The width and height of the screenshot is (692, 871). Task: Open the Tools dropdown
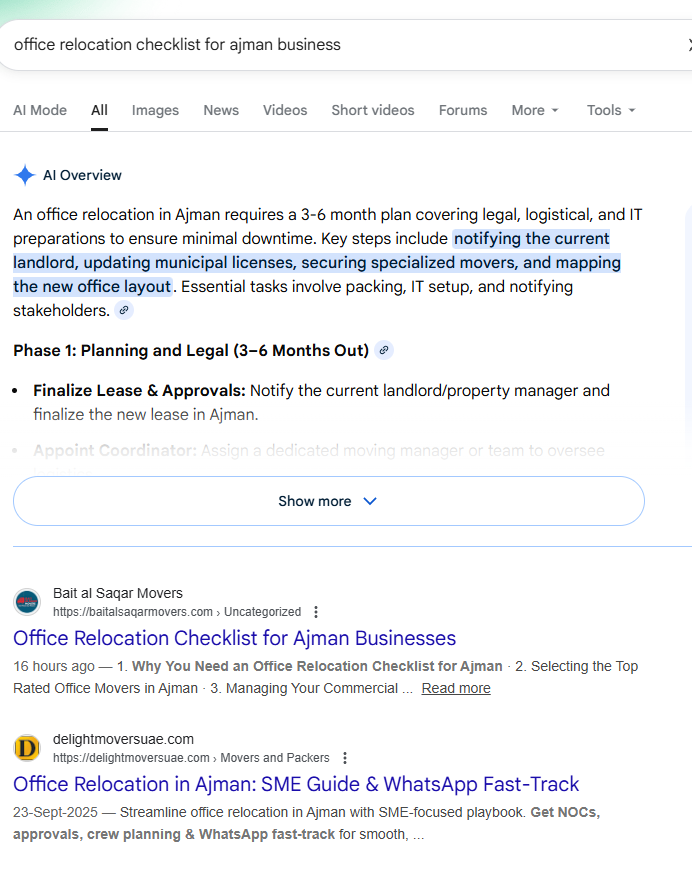coord(611,110)
